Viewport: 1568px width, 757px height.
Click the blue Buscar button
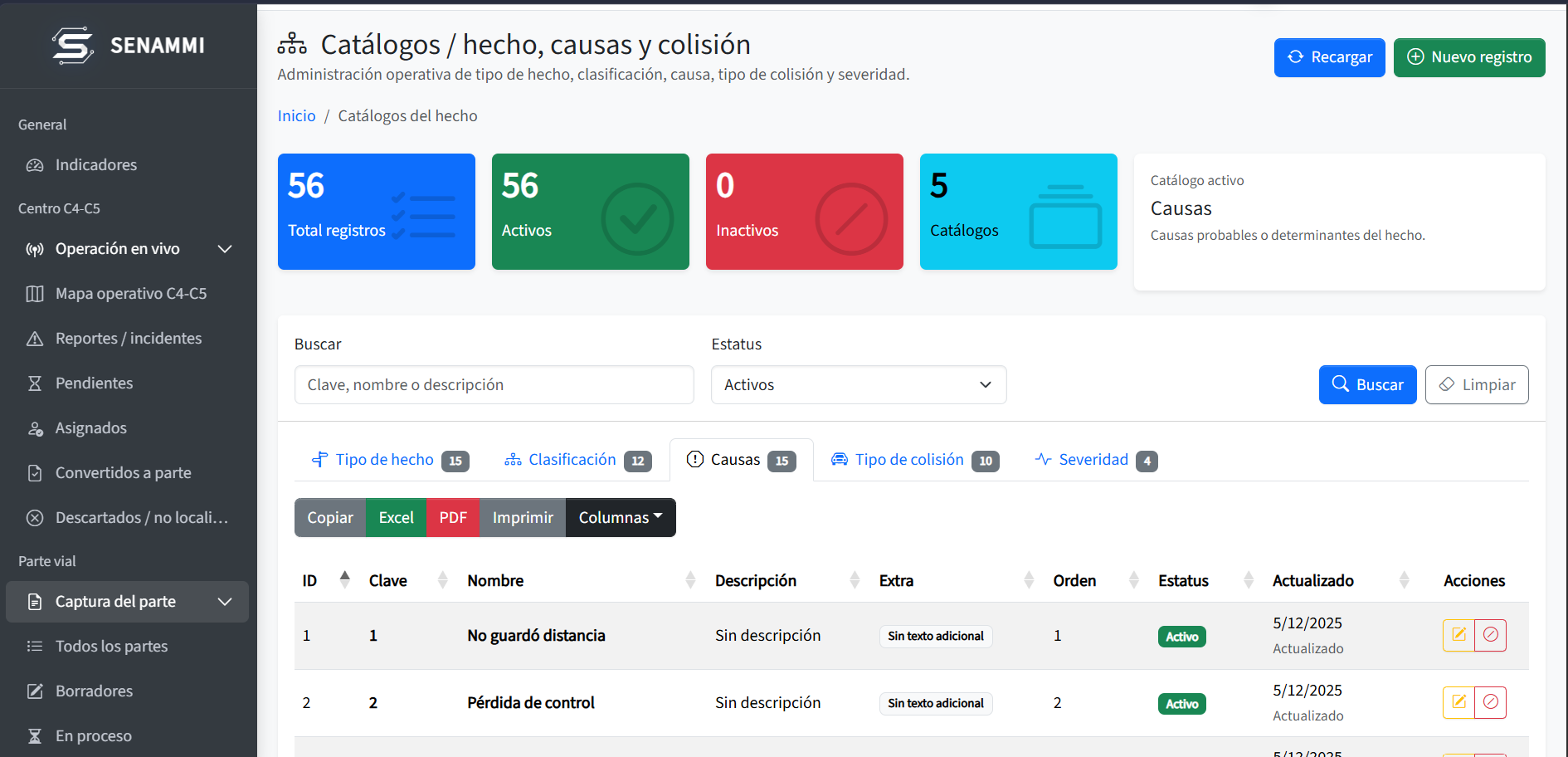click(x=1367, y=385)
